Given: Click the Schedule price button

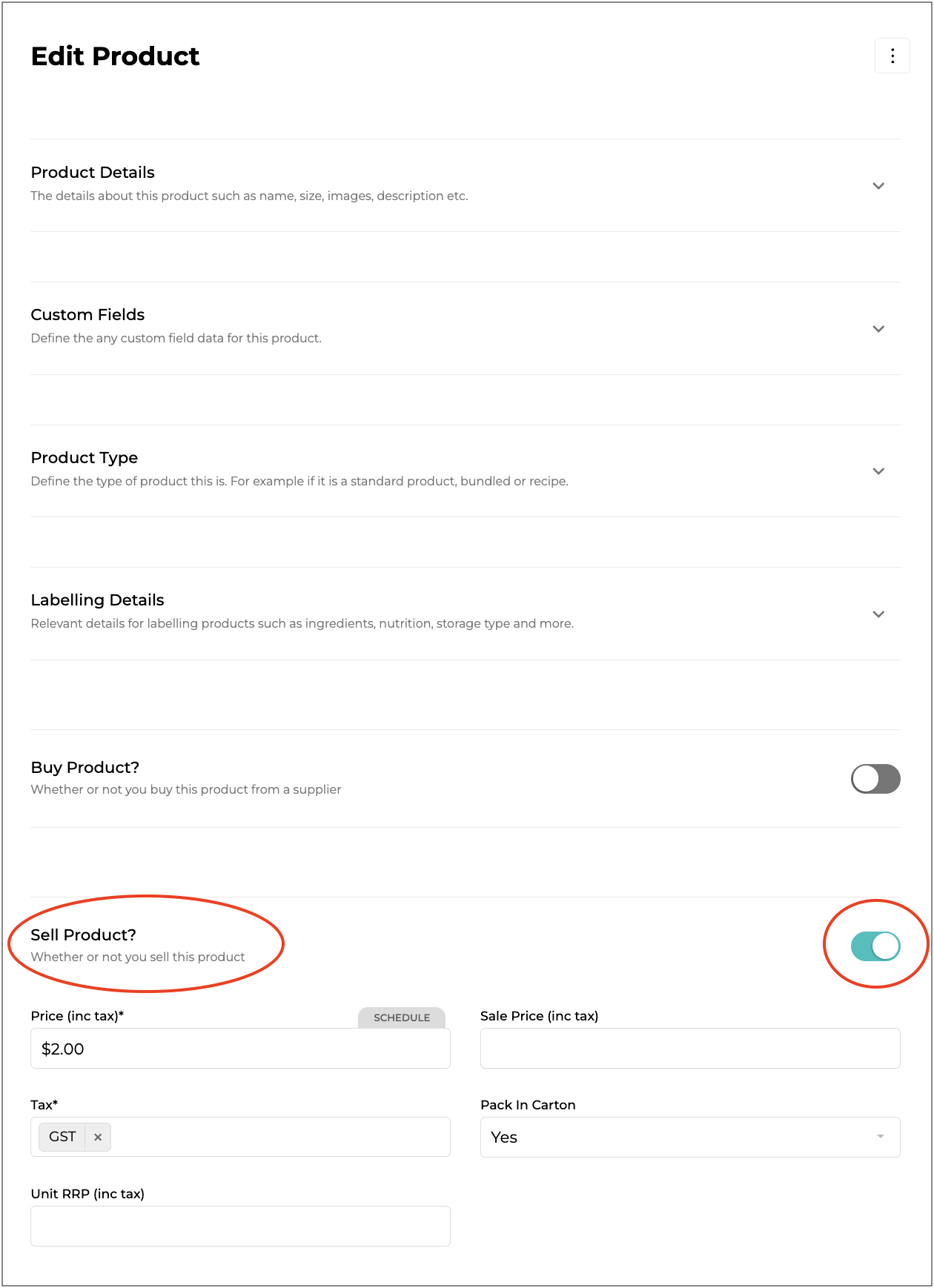Looking at the screenshot, I should pos(402,1018).
